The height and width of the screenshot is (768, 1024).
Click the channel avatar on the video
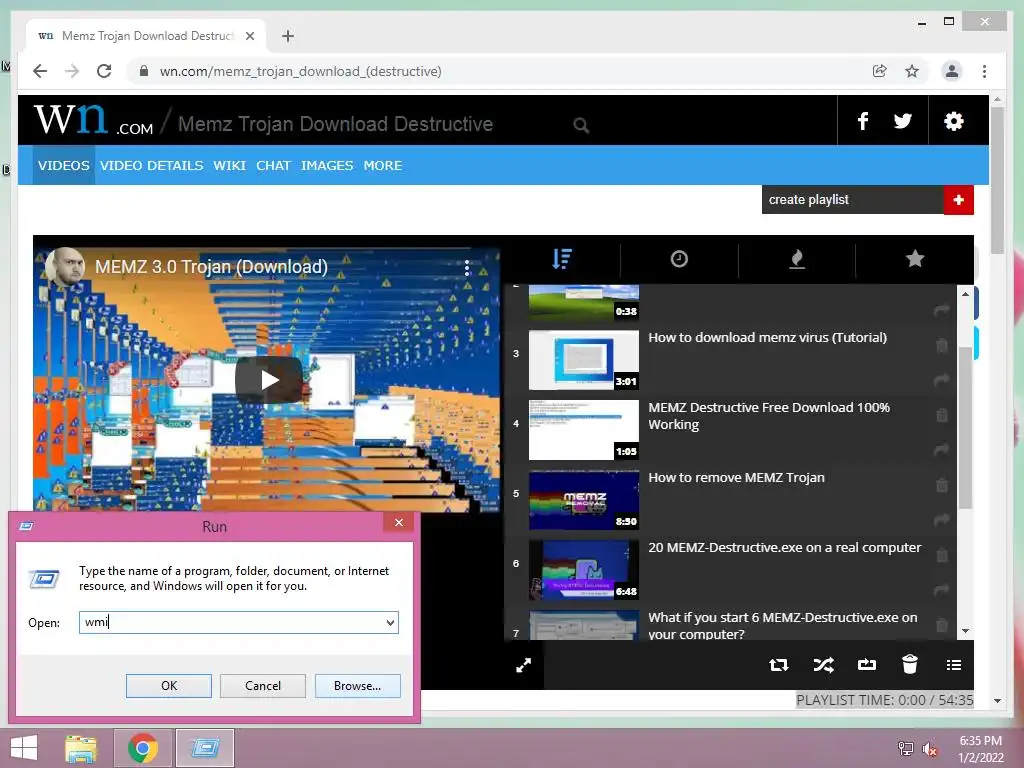65,266
